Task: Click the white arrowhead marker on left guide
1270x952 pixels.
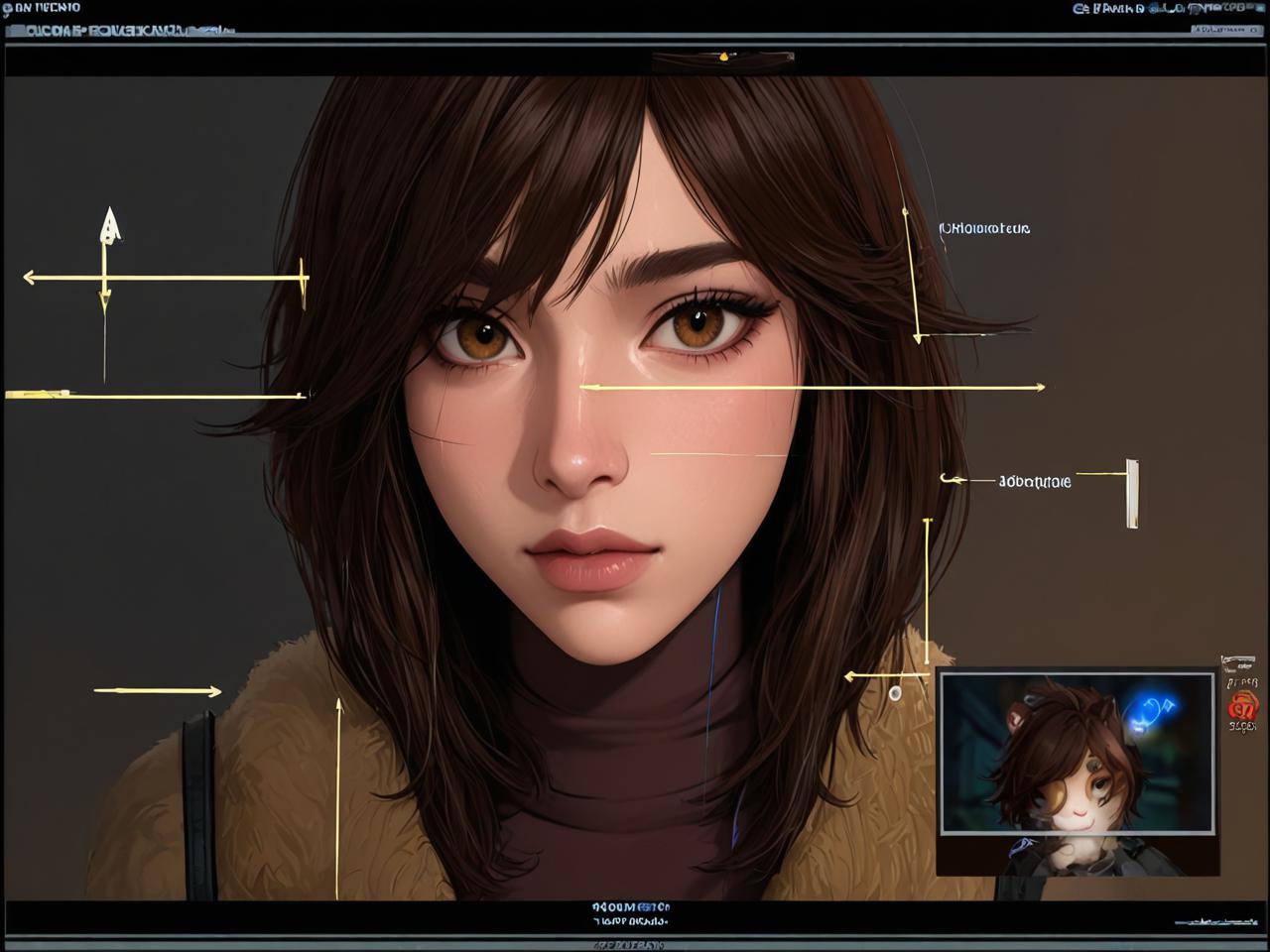Action: [109, 225]
